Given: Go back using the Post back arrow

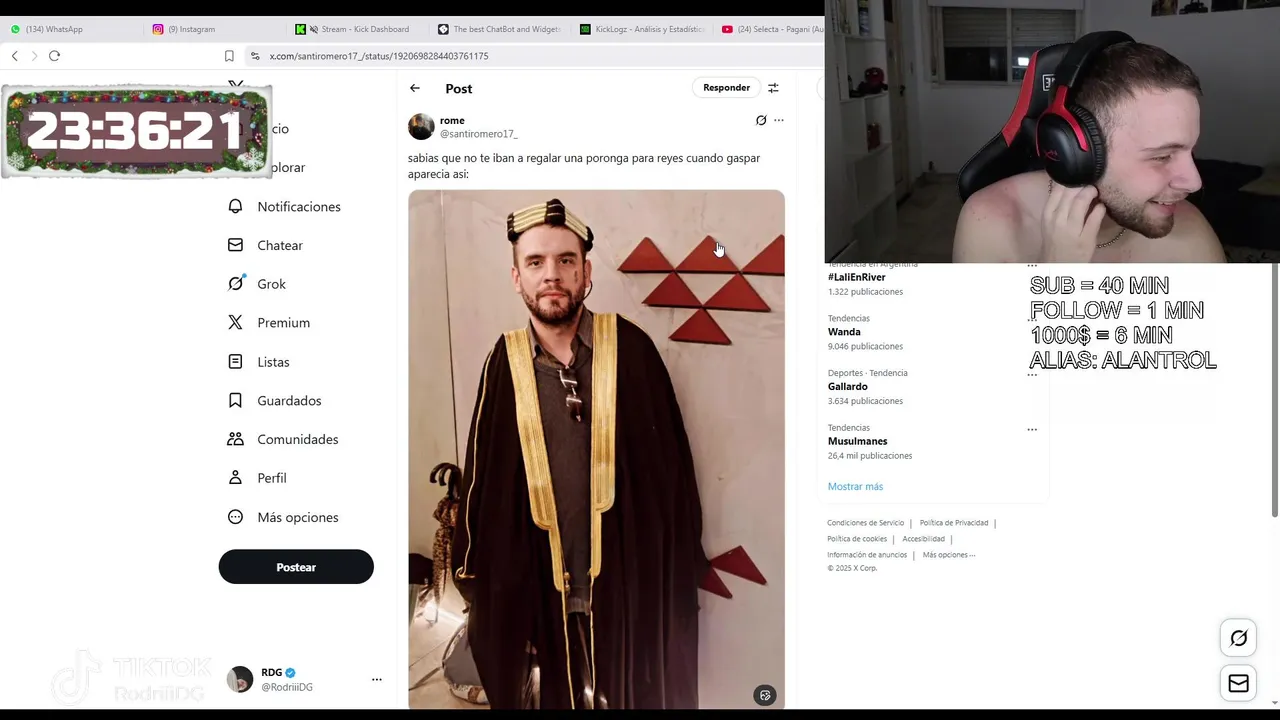Looking at the screenshot, I should [x=415, y=88].
